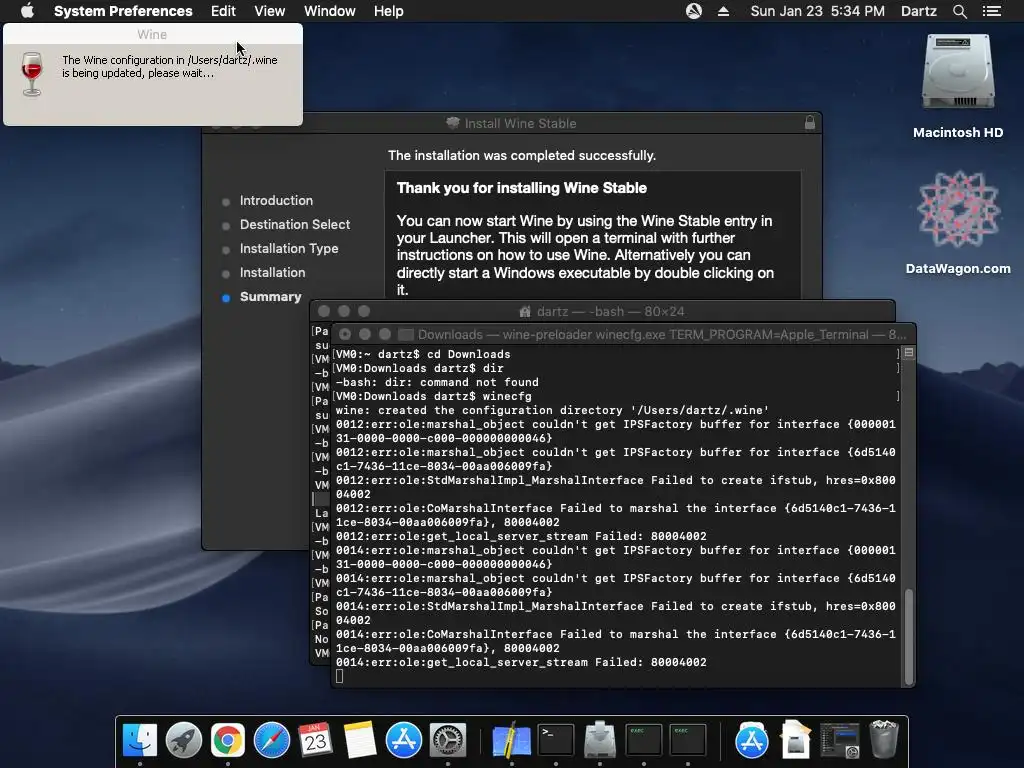Click the blueprint and tool app icon in dock
The height and width of the screenshot is (768, 1024).
tap(511, 740)
